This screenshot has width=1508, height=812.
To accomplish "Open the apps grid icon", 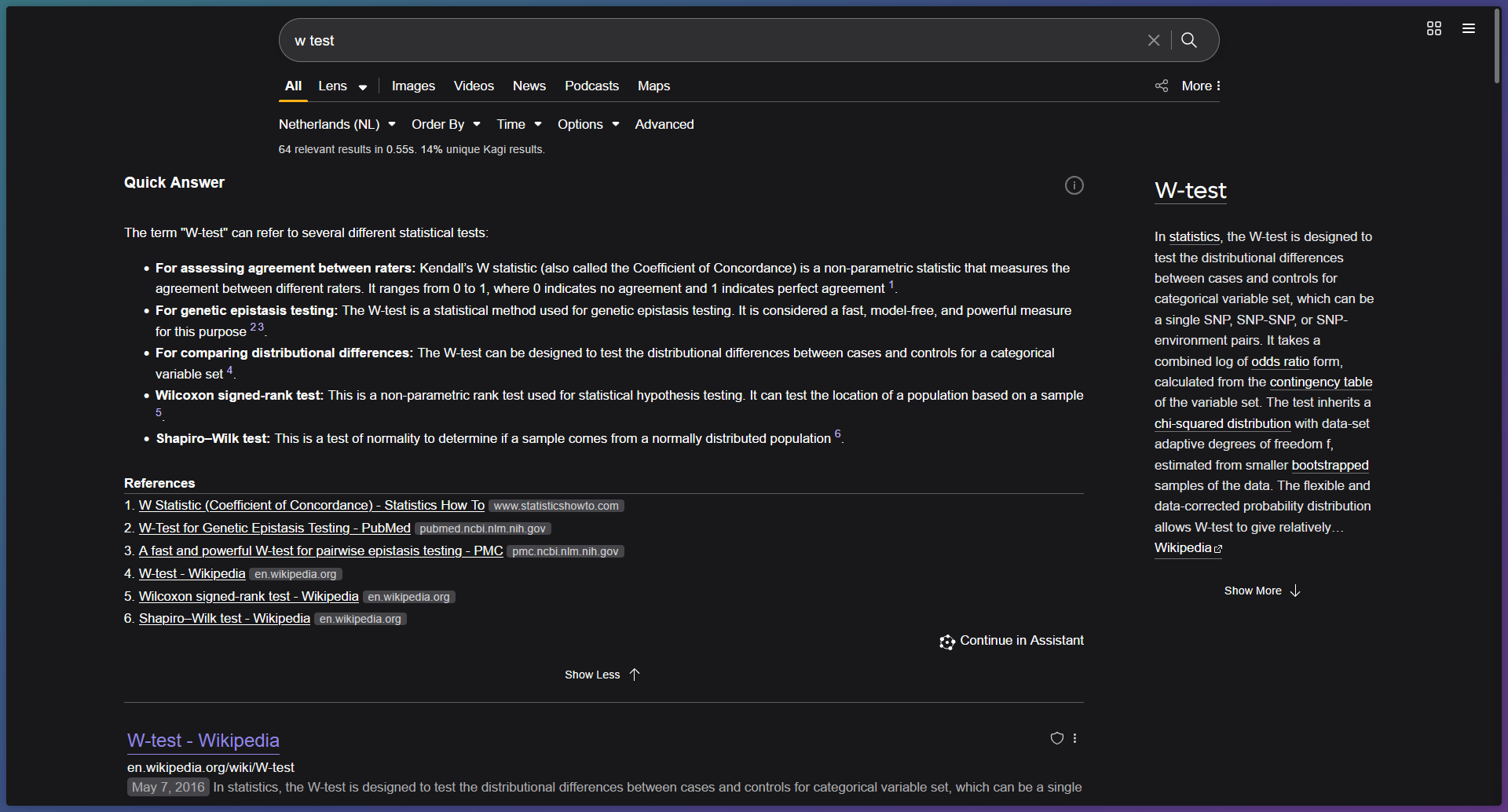I will point(1433,28).
